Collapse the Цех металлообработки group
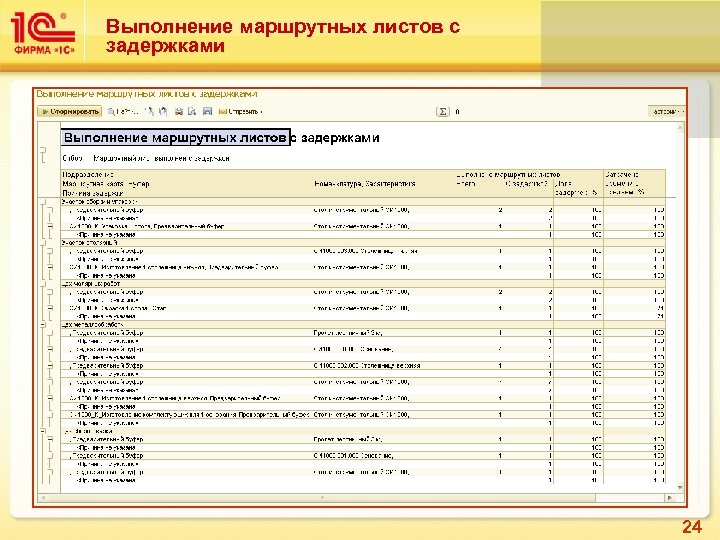The image size is (720, 540). pyautogui.click(x=43, y=325)
